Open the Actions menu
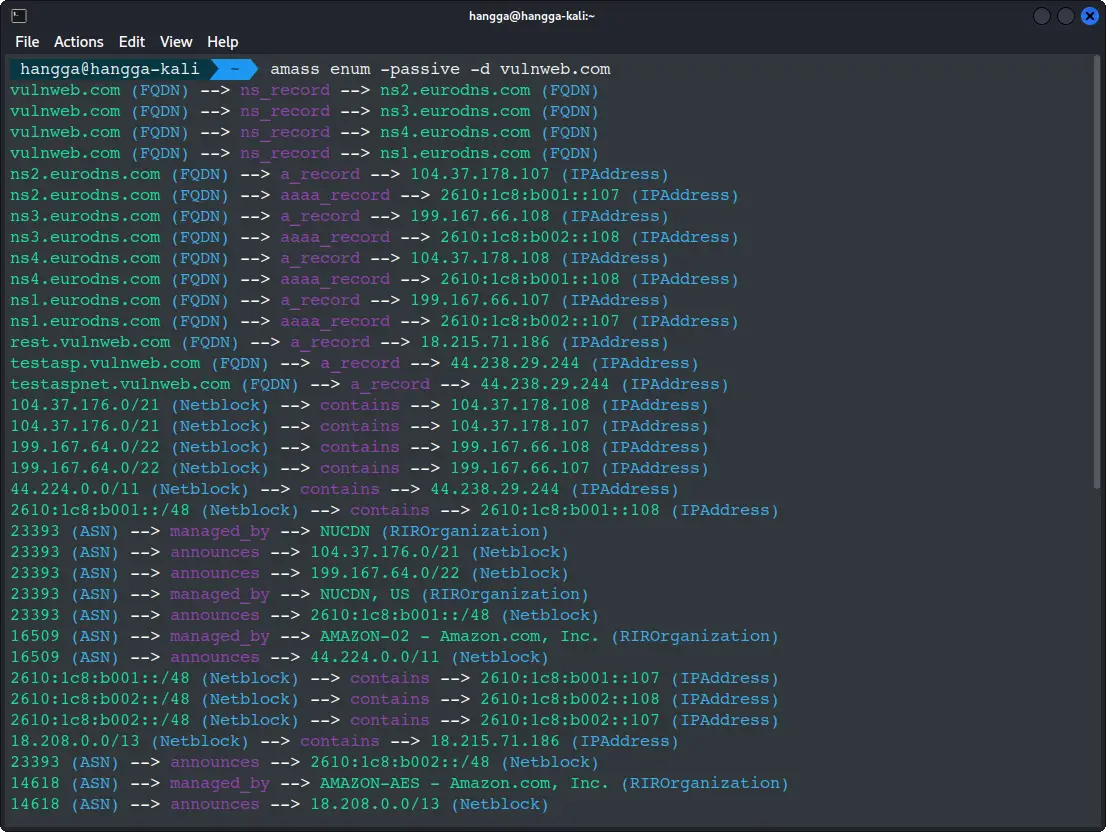 tap(79, 42)
